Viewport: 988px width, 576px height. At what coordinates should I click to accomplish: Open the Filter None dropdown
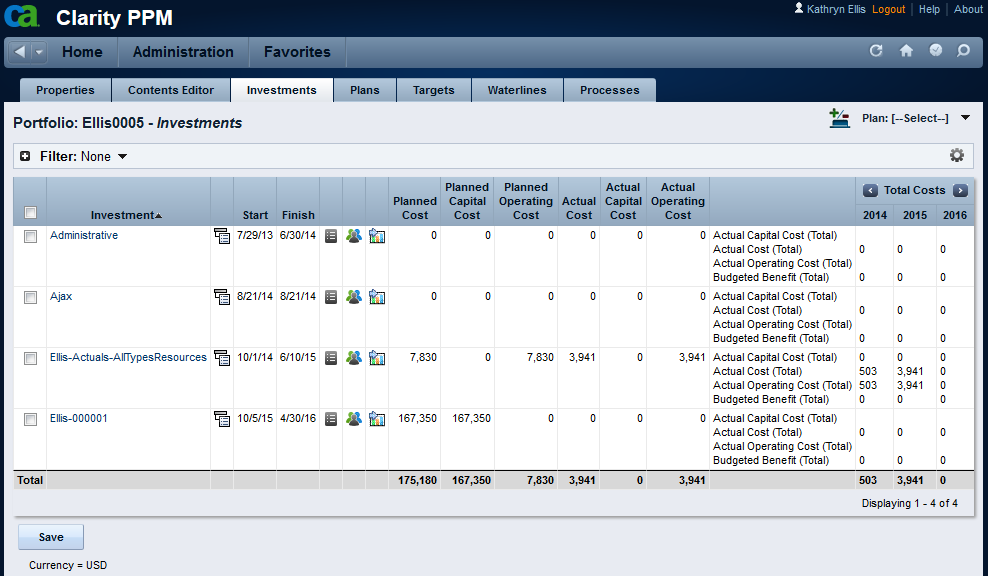coord(122,156)
